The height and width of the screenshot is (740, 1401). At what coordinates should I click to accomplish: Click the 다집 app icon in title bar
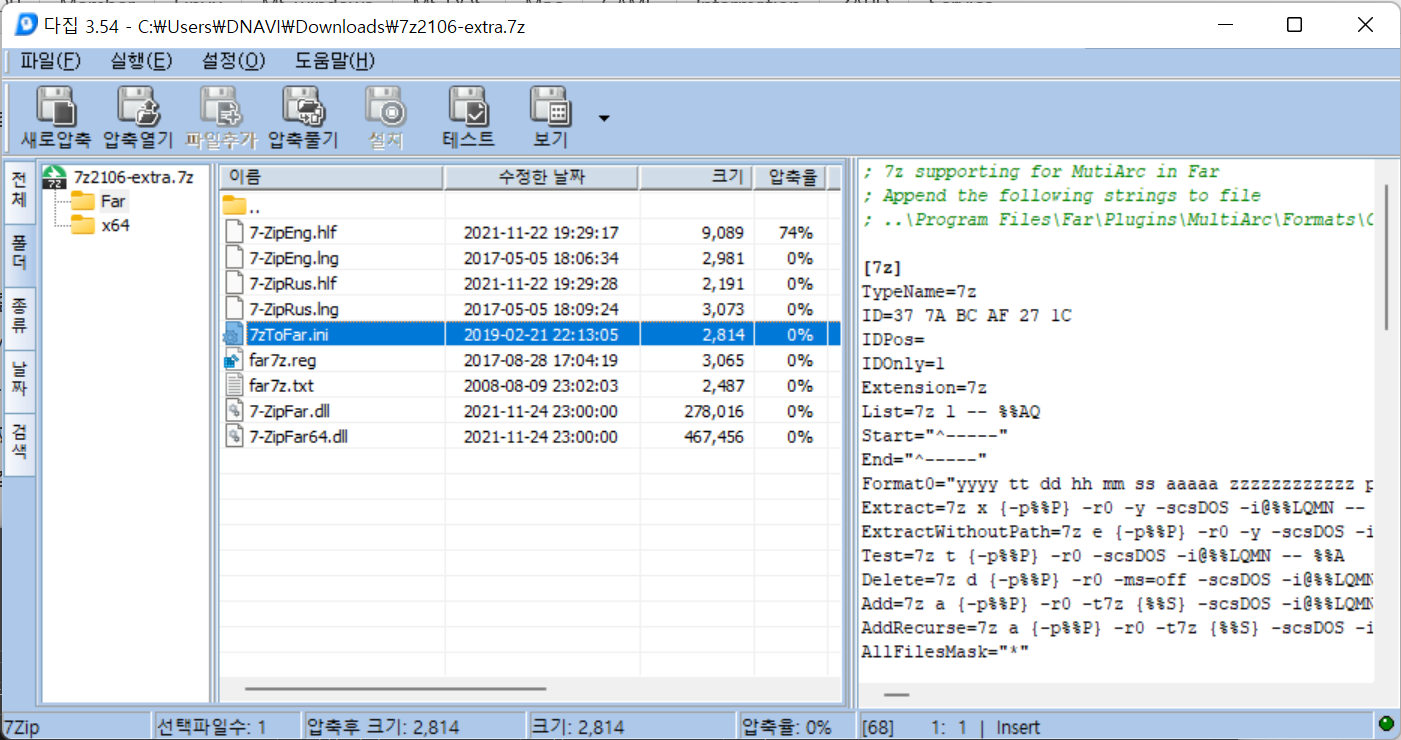[26, 25]
